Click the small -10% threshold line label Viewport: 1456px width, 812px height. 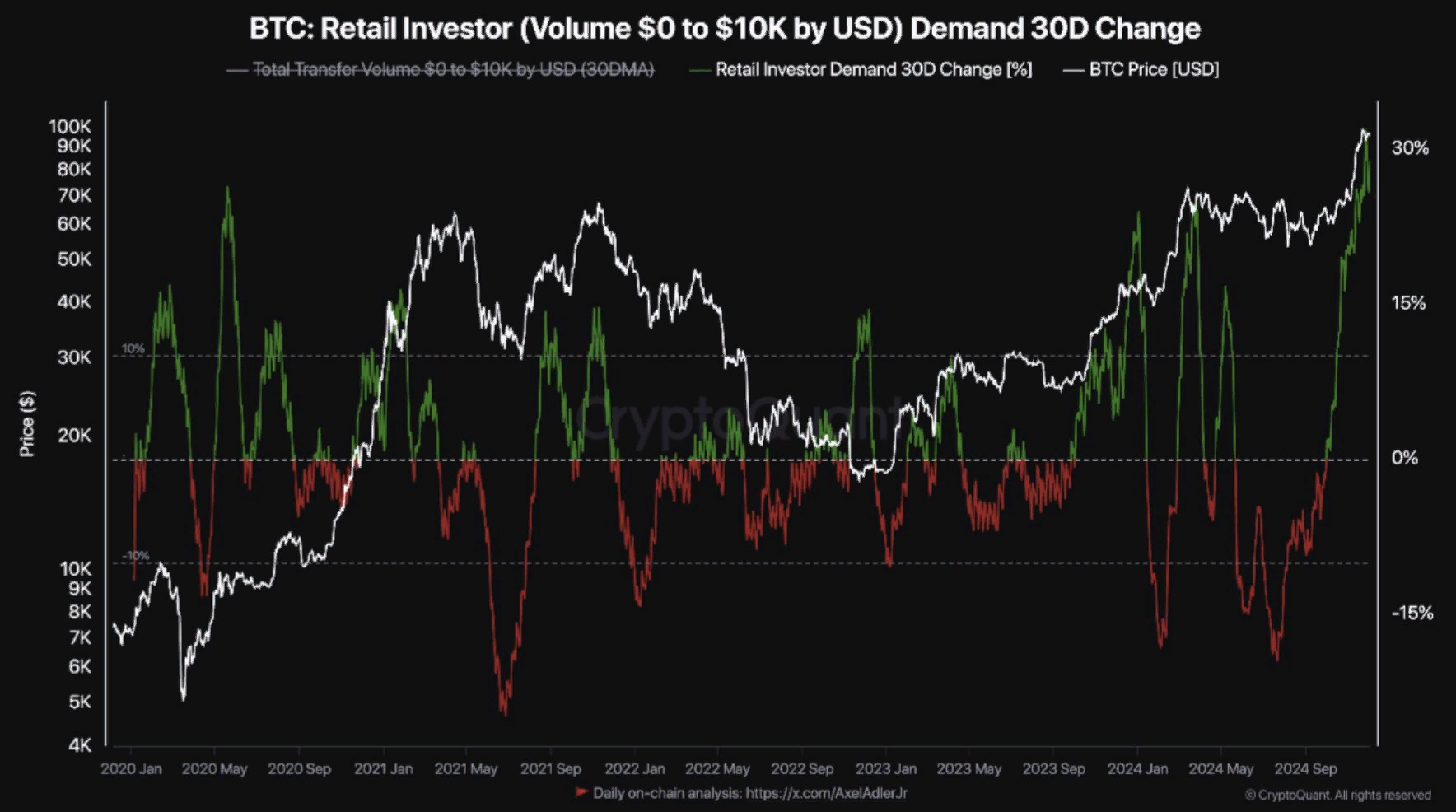pos(136,556)
